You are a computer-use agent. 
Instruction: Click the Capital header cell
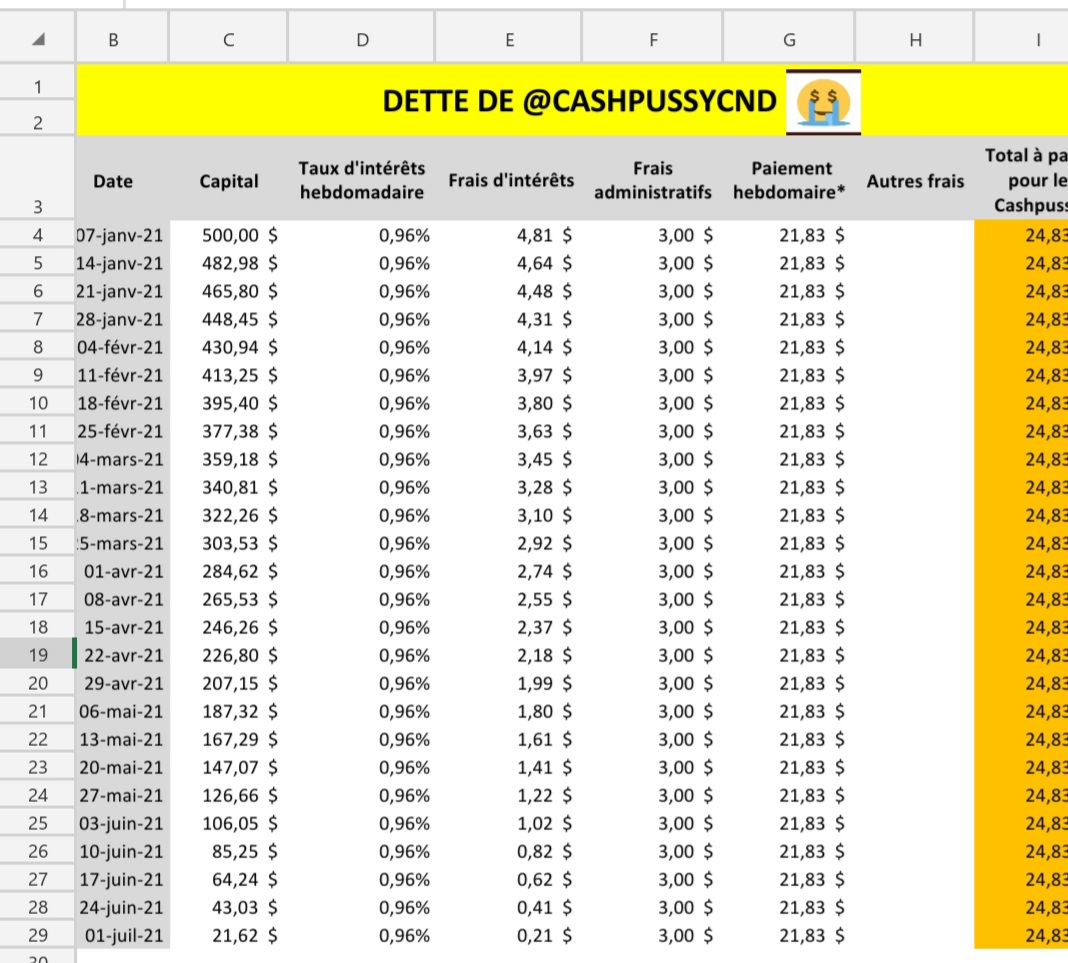pyautogui.click(x=229, y=180)
